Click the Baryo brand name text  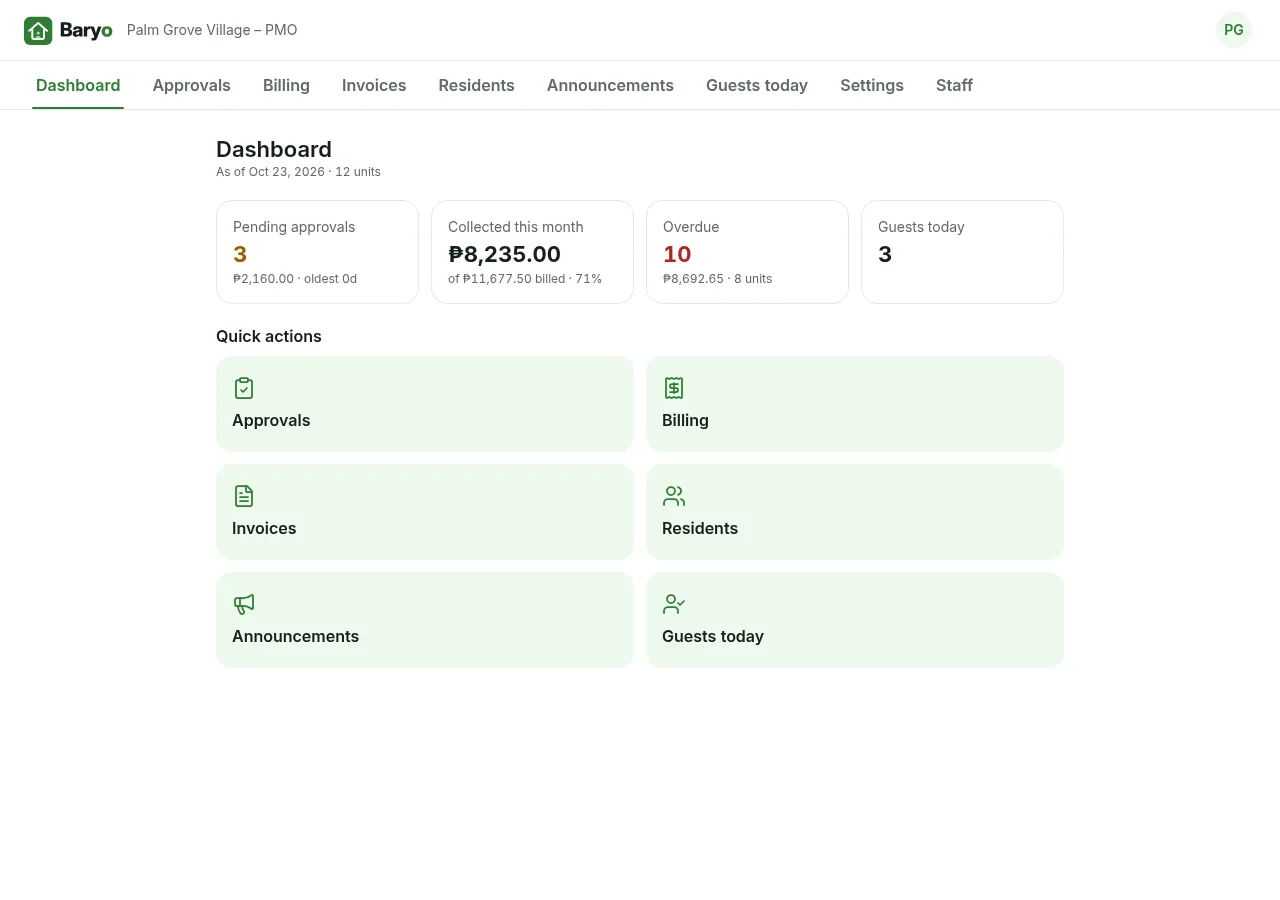(86, 30)
